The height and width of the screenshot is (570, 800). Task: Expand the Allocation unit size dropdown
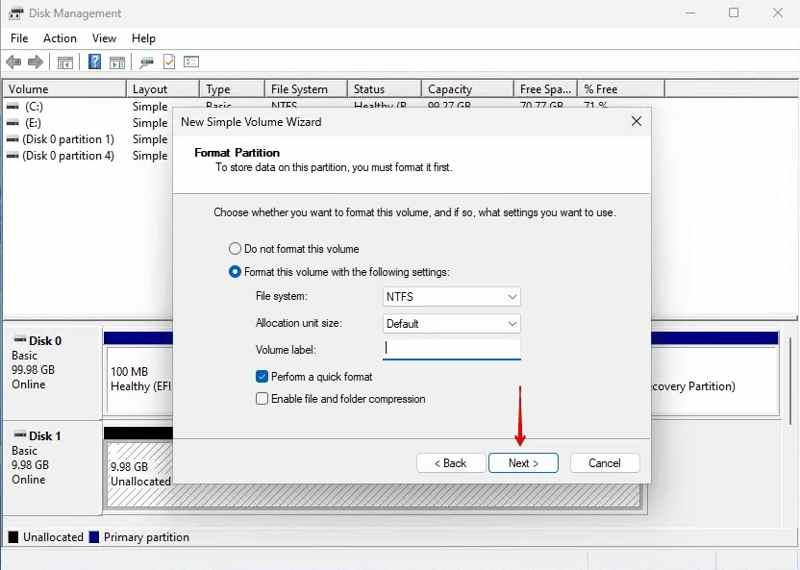[x=452, y=324]
